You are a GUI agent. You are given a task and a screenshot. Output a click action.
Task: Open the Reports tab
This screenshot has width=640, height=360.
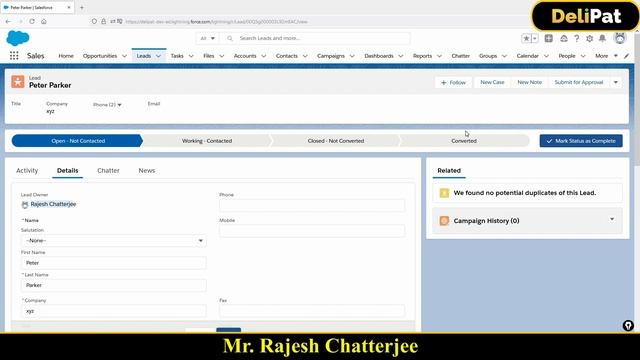point(422,56)
